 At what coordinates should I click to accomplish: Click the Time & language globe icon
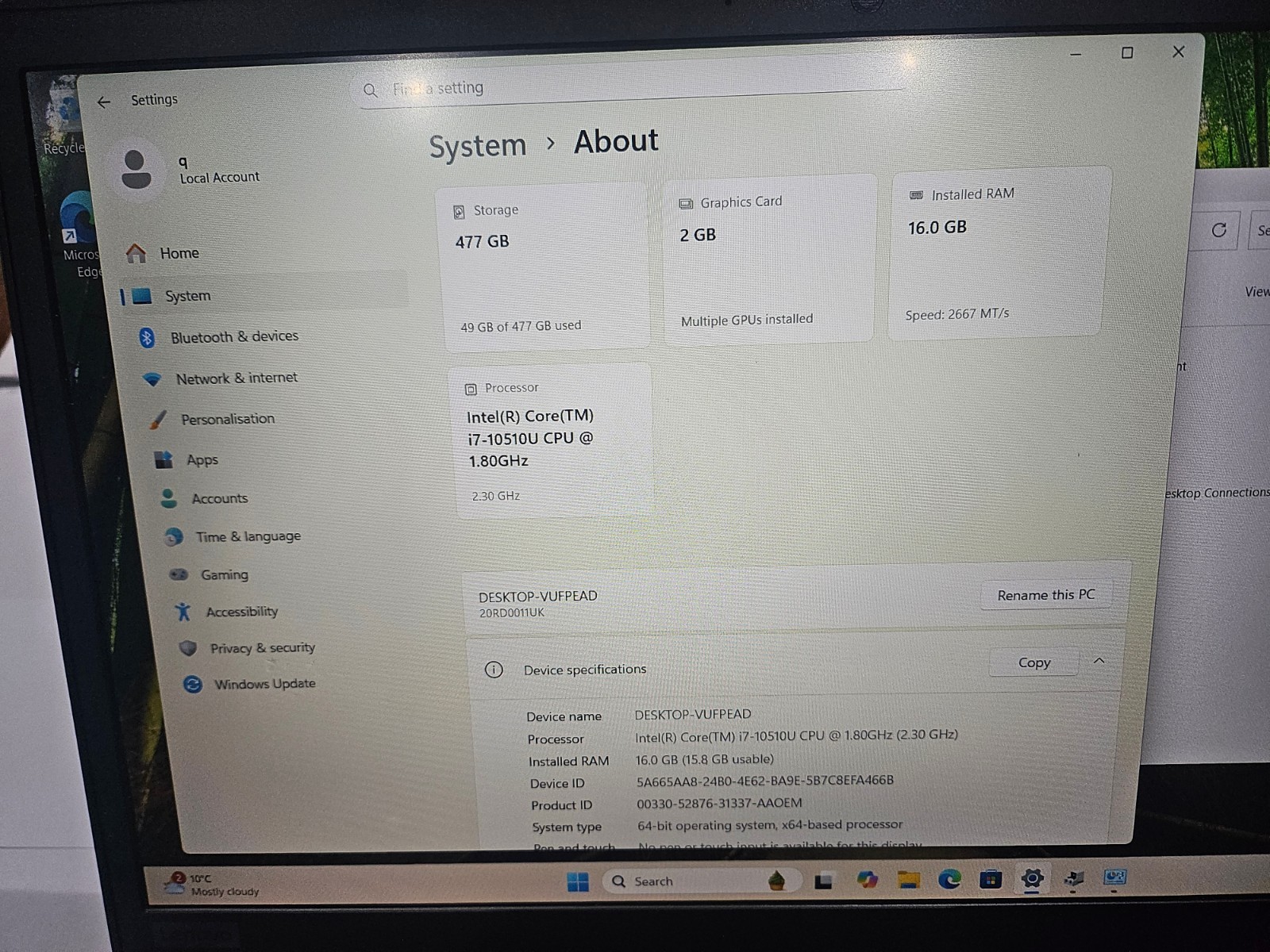point(173,537)
